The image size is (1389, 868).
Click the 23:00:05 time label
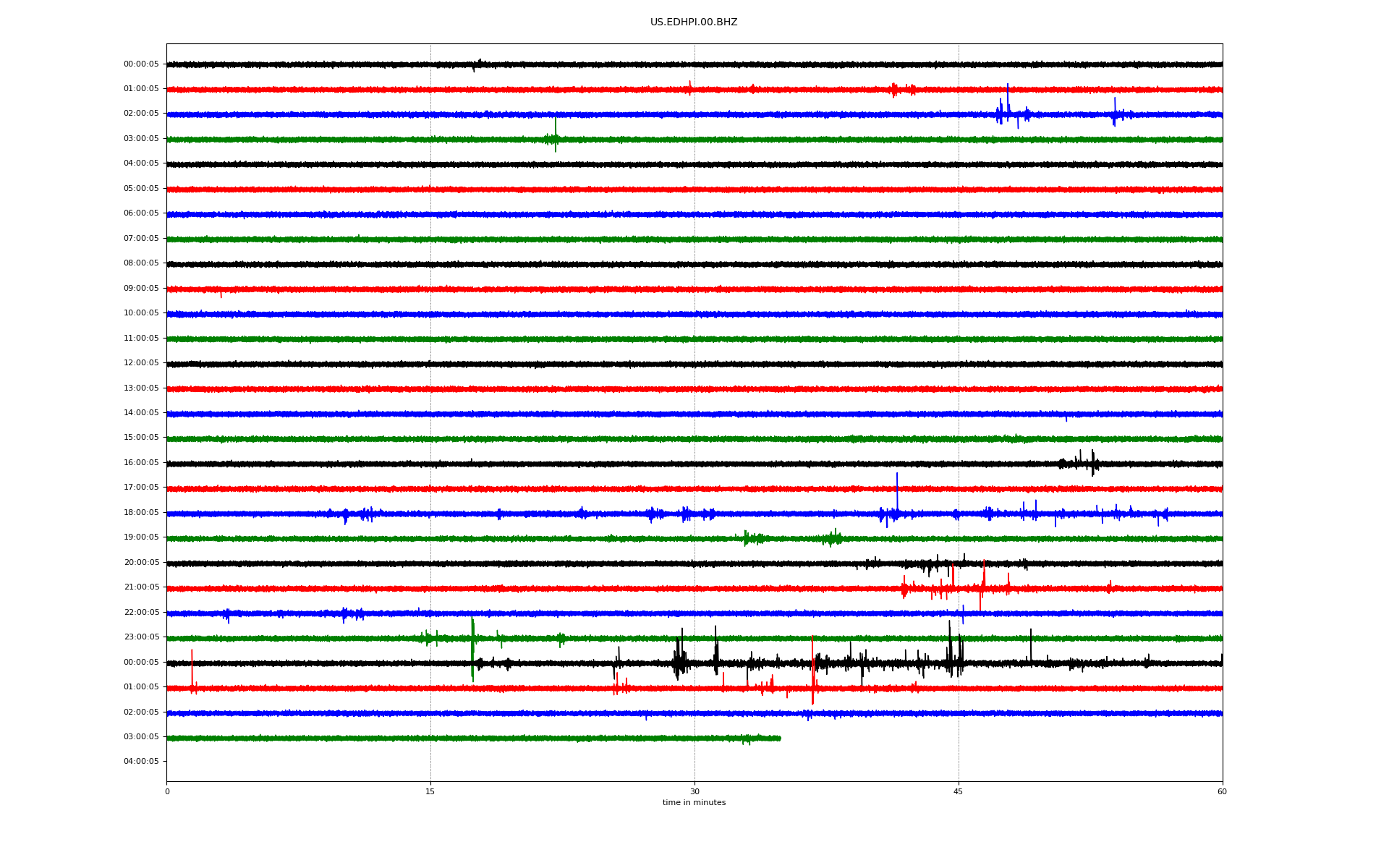pyautogui.click(x=141, y=637)
